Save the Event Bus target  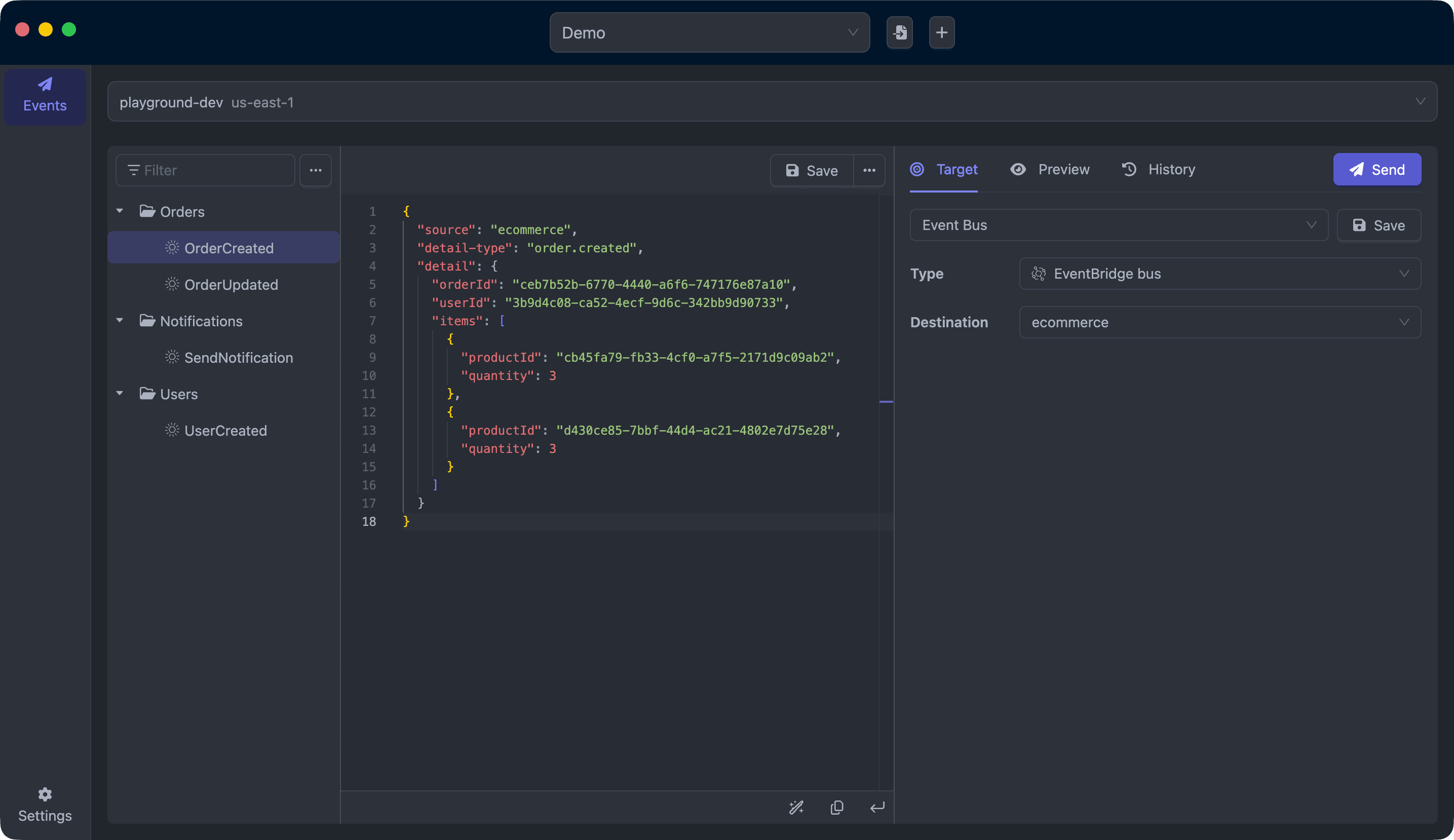(1379, 225)
